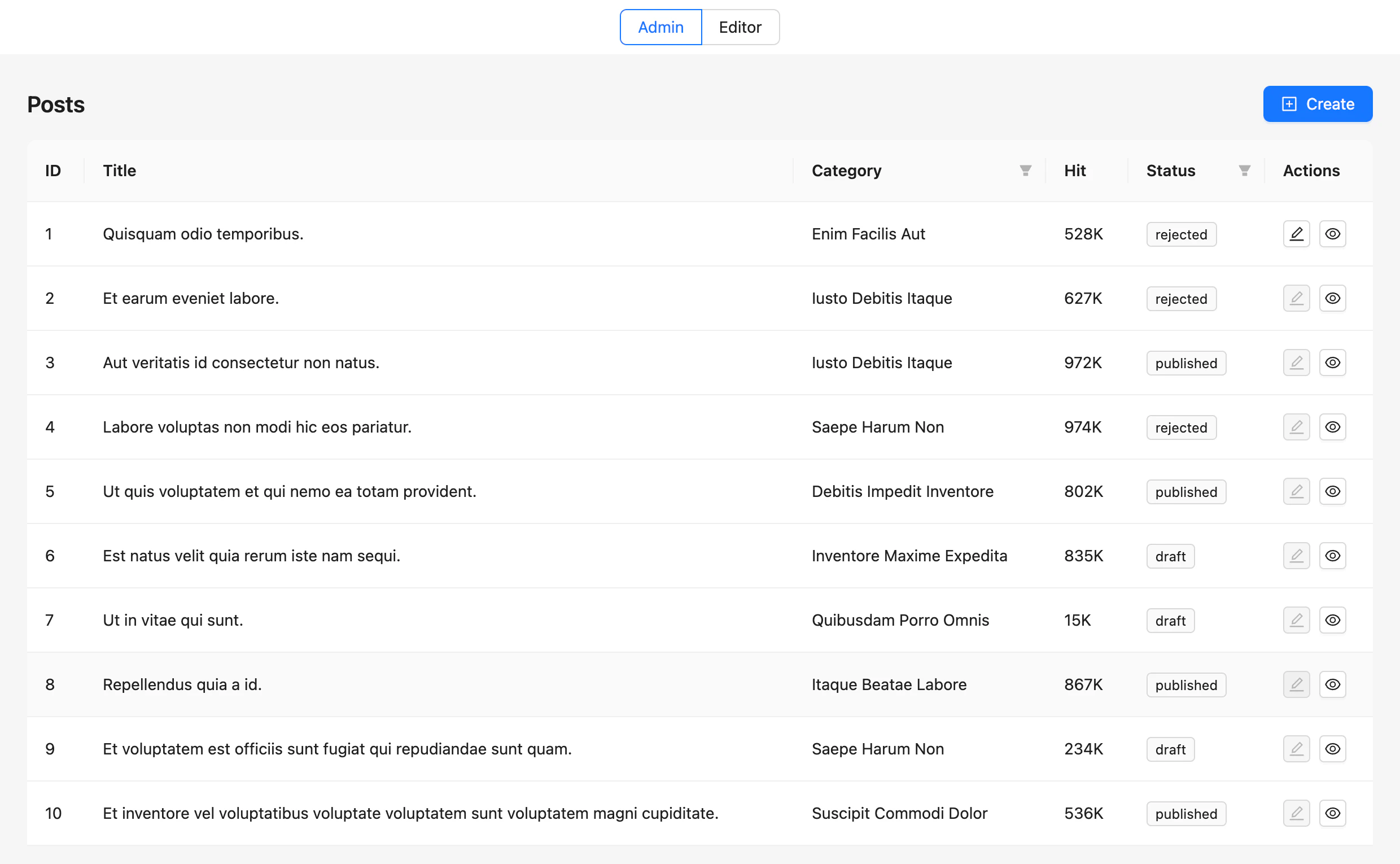
Task: Show post 4 using the eye icon
Action: (1333, 427)
